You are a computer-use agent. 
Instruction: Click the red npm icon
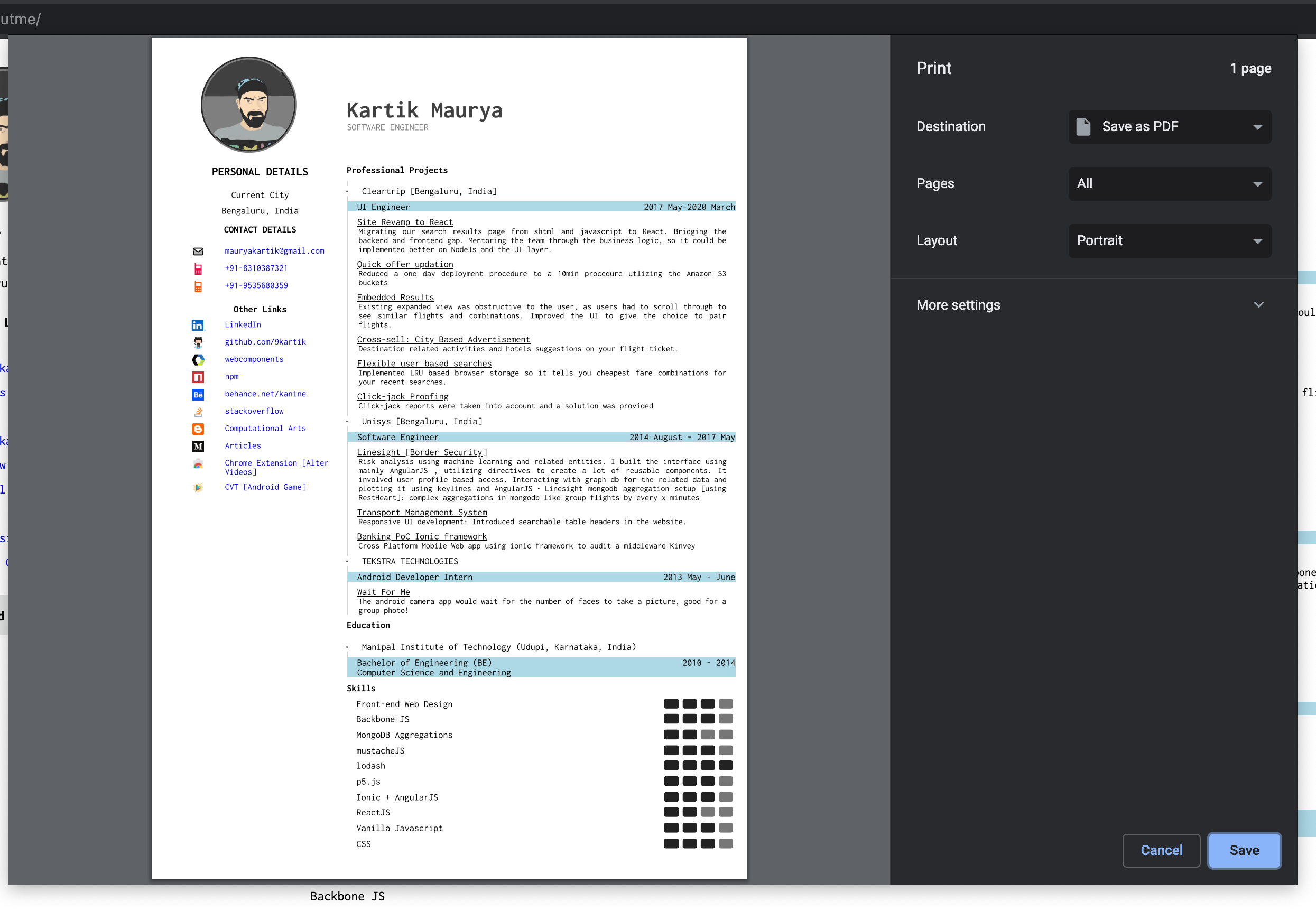198,377
